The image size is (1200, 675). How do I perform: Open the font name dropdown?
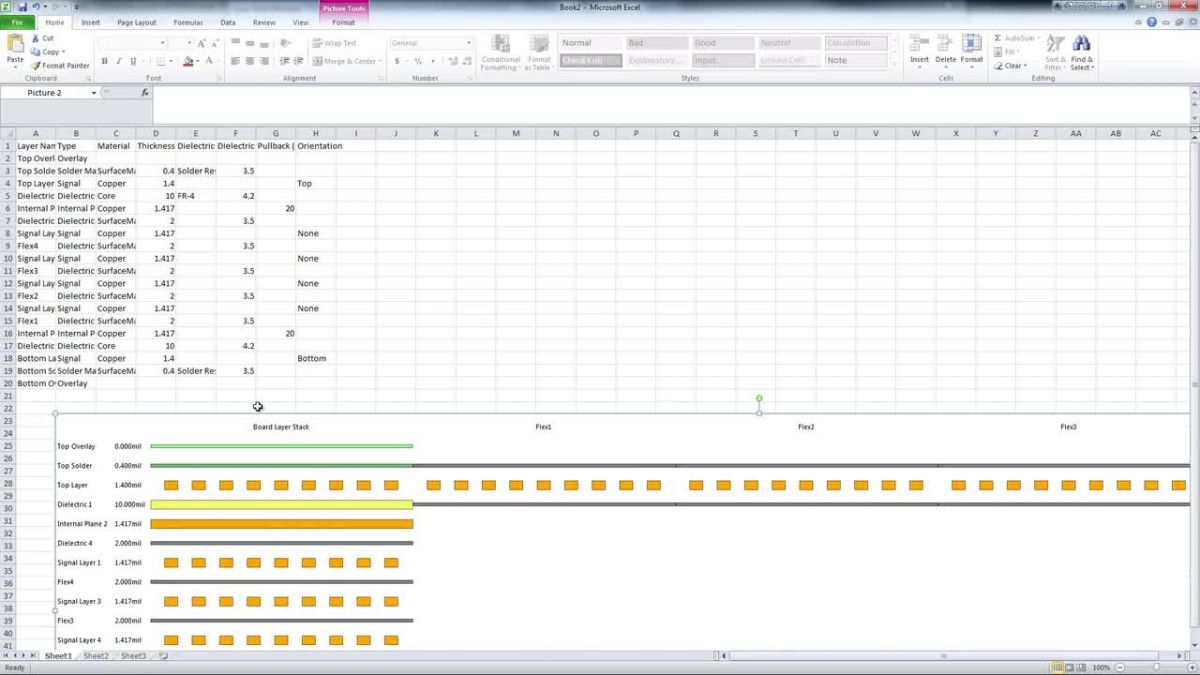162,43
